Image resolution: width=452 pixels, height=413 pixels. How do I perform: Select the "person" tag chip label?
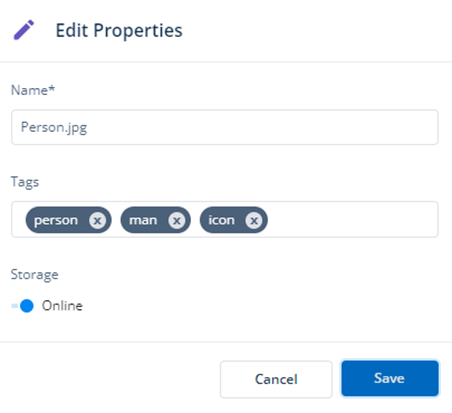[x=56, y=220]
